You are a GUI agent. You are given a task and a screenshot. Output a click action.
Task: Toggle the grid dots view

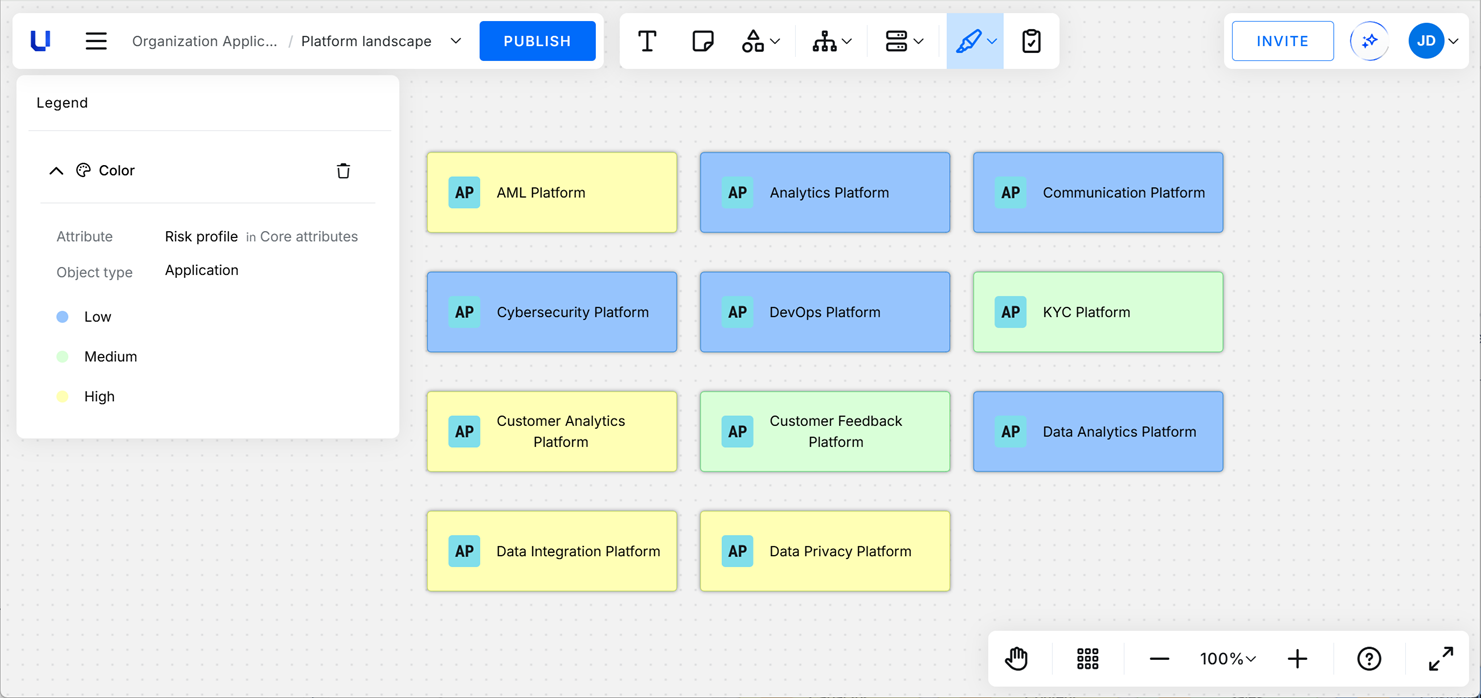point(1088,659)
